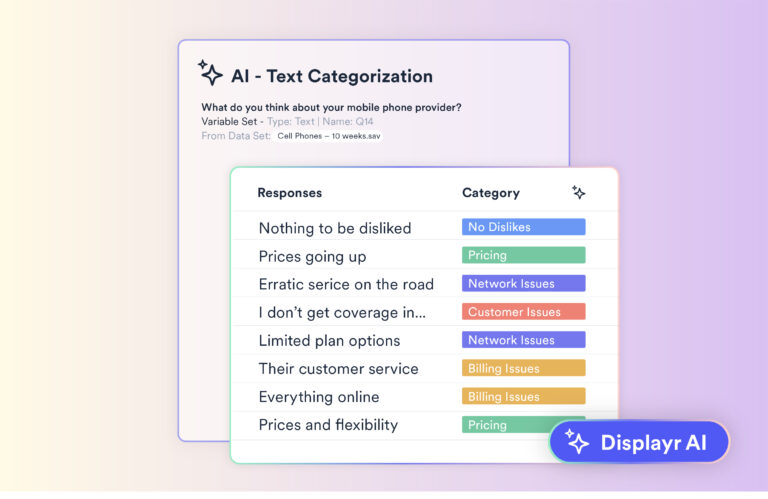Image resolution: width=768 pixels, height=499 pixels.
Task: Choose Network Issues tag for Erratic serice row
Action: [x=523, y=283]
